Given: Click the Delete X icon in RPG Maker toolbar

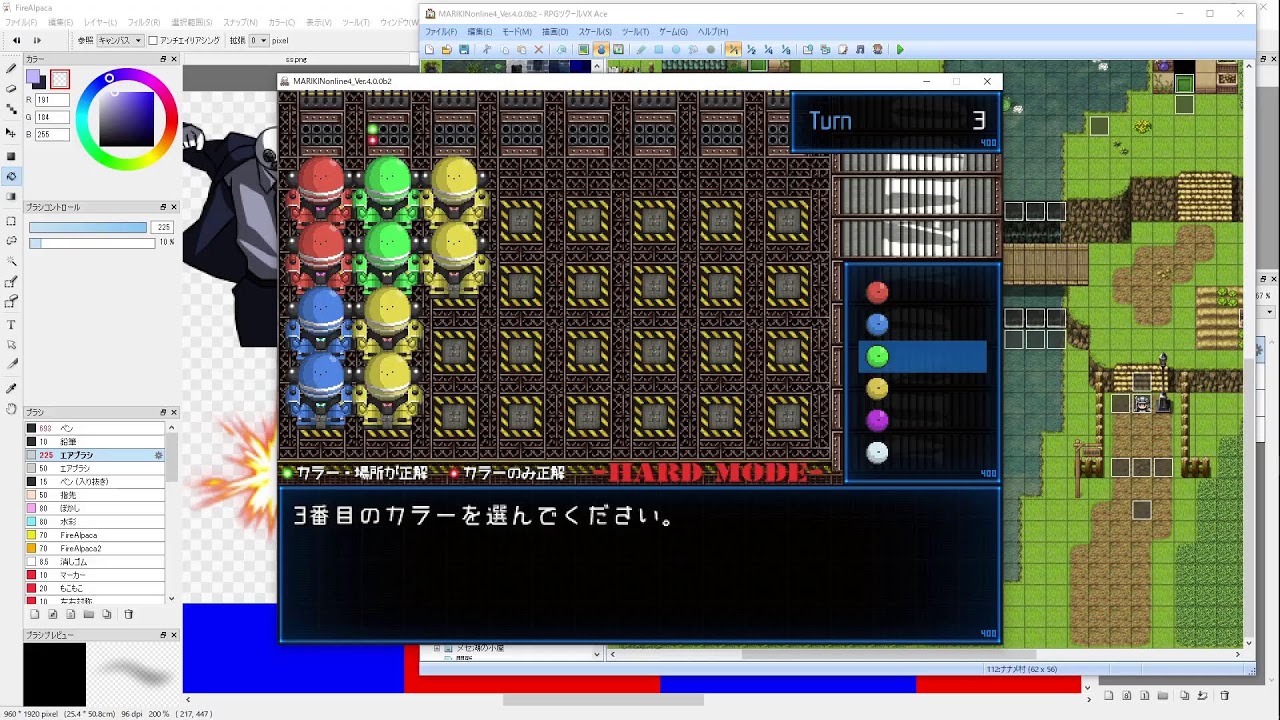Looking at the screenshot, I should coord(539,49).
